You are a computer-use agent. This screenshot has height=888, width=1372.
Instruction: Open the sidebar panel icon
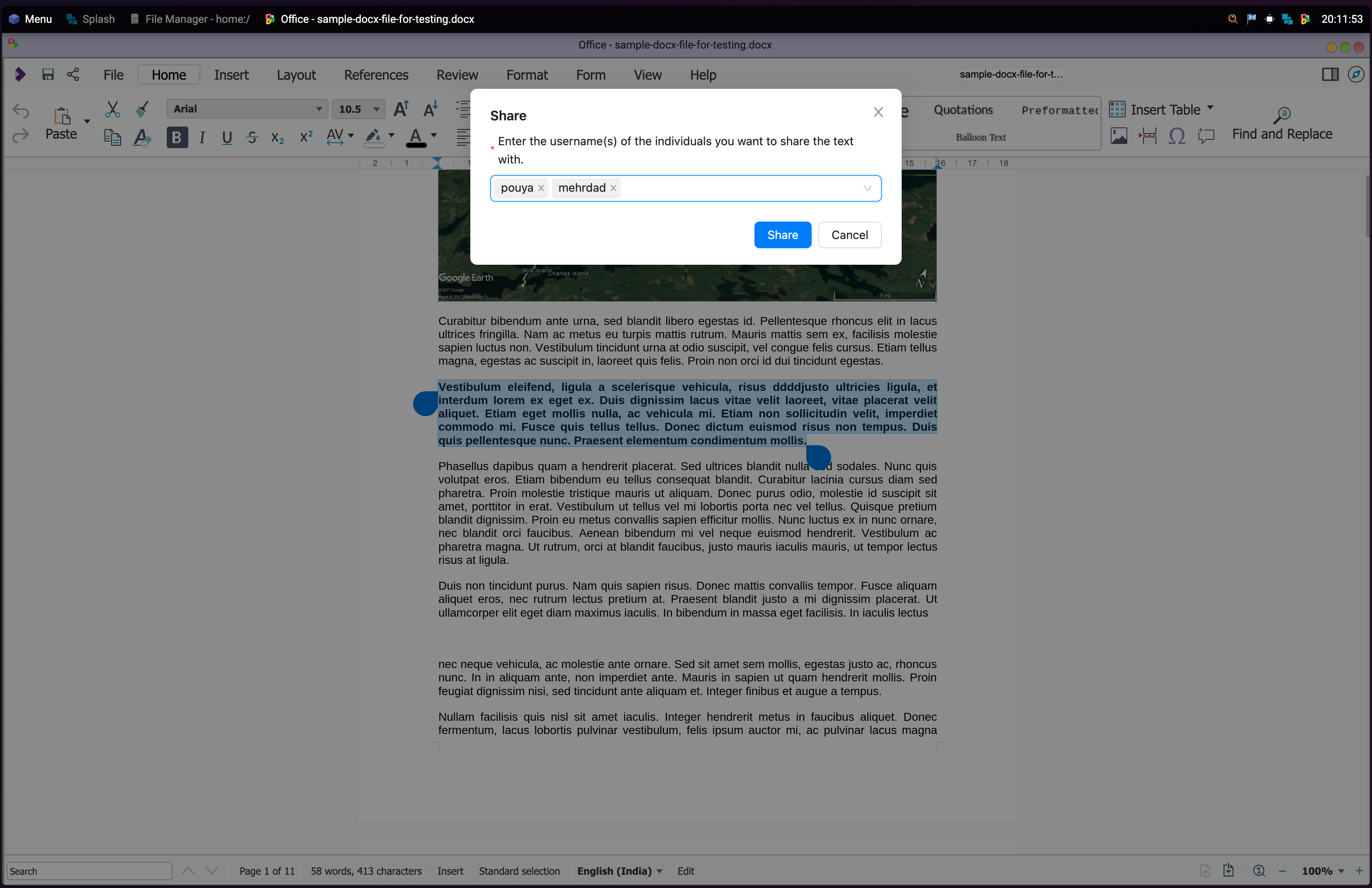1330,74
